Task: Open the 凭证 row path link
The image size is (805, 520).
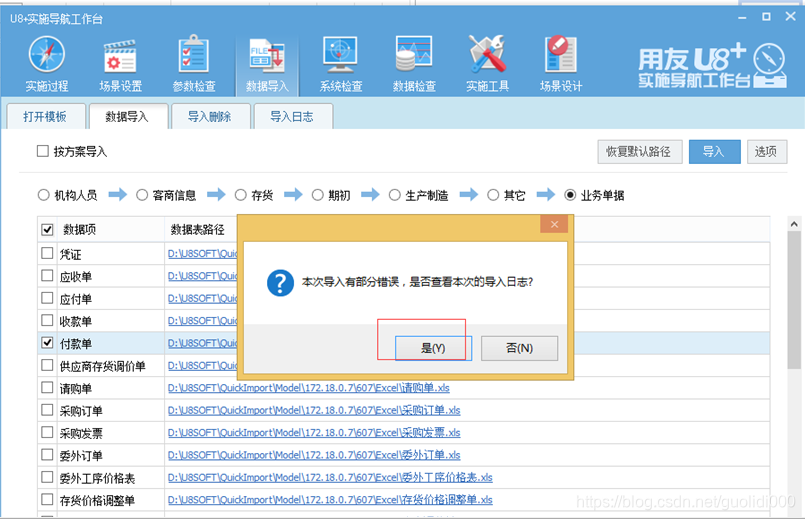Action: (203, 254)
